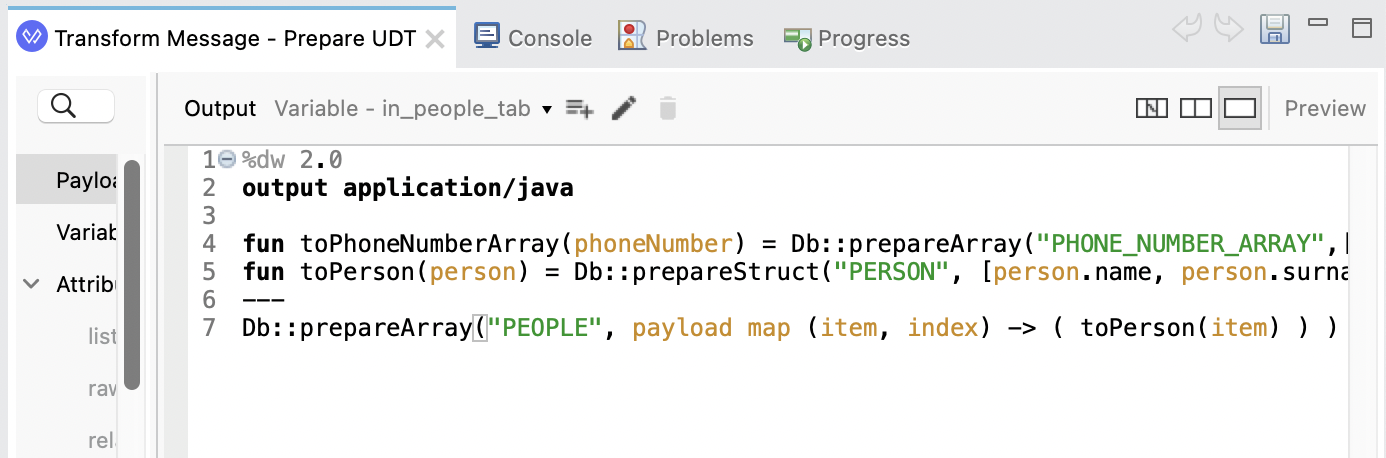
Task: Click the save disk icon
Action: pos(1274,30)
